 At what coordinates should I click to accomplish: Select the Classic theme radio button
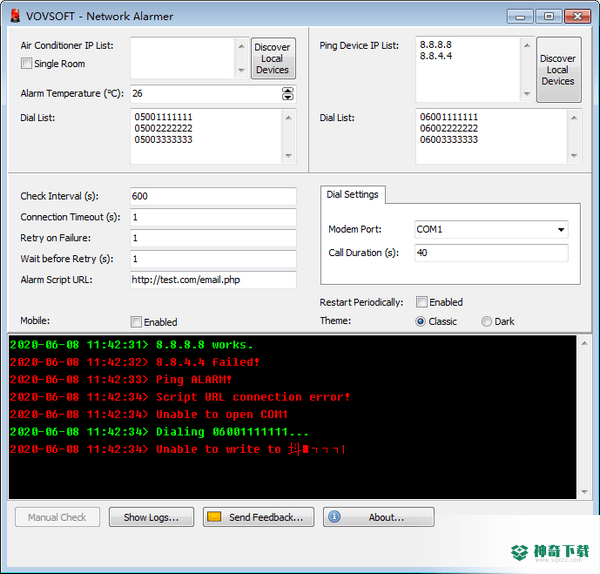[x=420, y=321]
